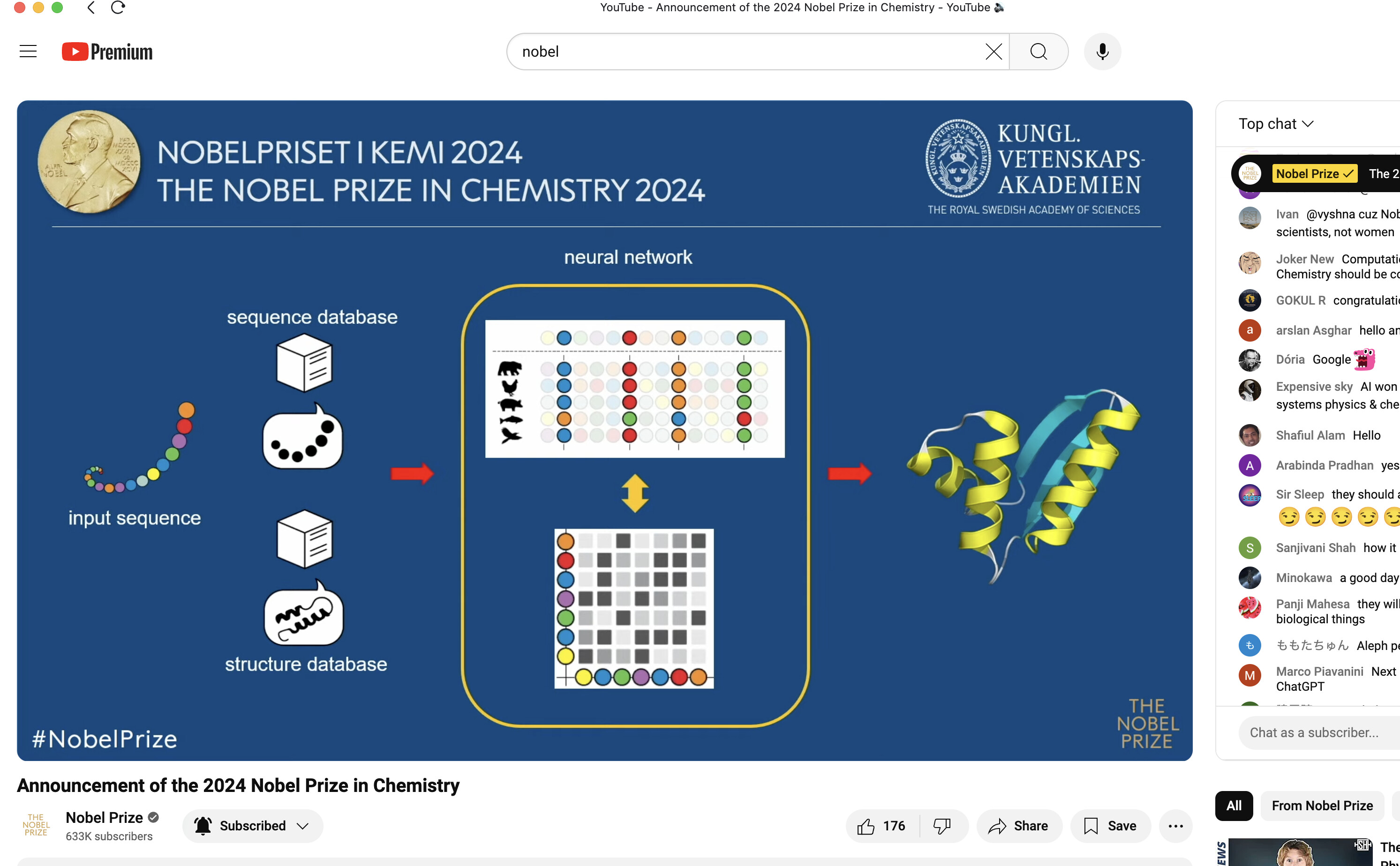
Task: Click the YouTube Premium logo
Action: click(x=107, y=52)
